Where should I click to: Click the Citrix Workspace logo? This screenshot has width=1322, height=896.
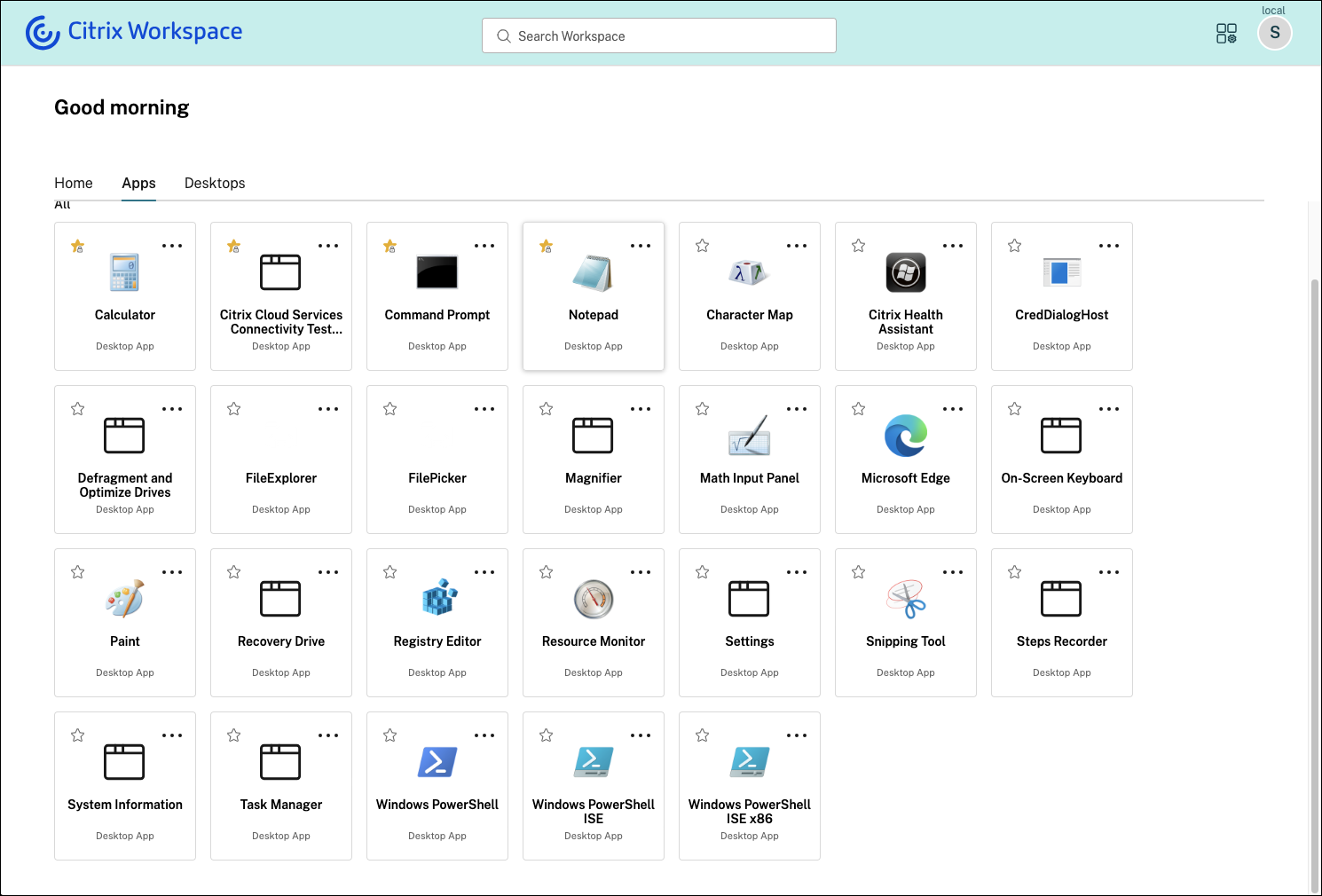pyautogui.click(x=134, y=32)
